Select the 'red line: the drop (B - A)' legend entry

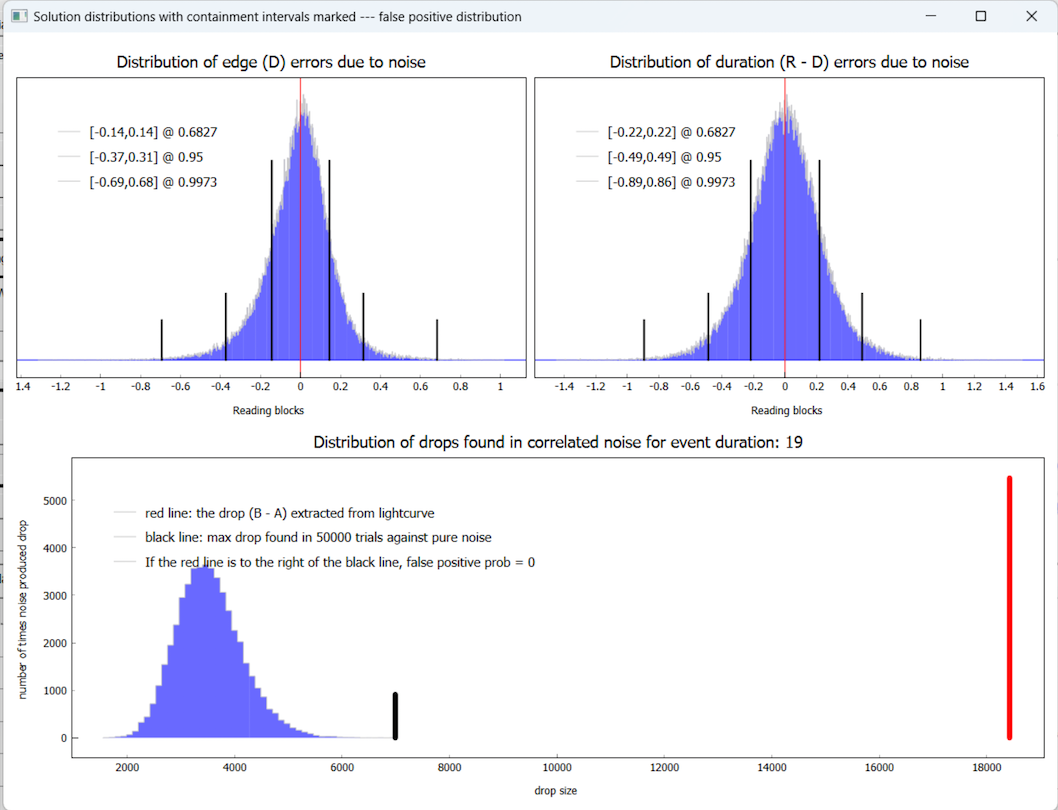click(290, 513)
